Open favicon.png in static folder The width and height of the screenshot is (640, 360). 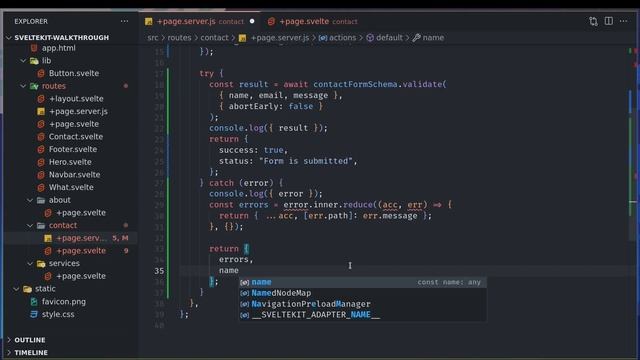(64, 302)
